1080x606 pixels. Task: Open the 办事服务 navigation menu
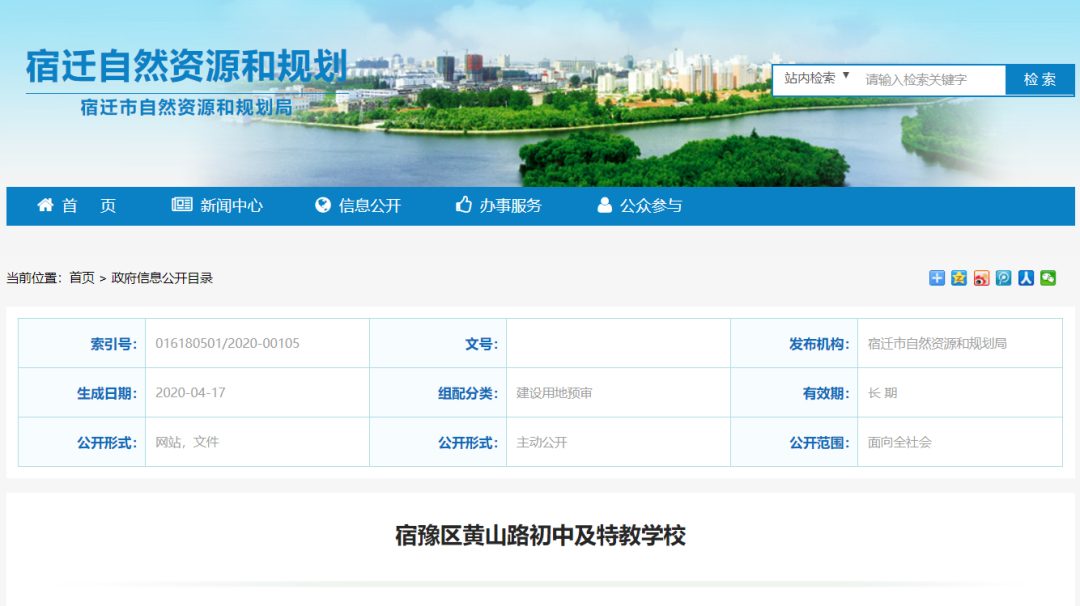[x=499, y=205]
